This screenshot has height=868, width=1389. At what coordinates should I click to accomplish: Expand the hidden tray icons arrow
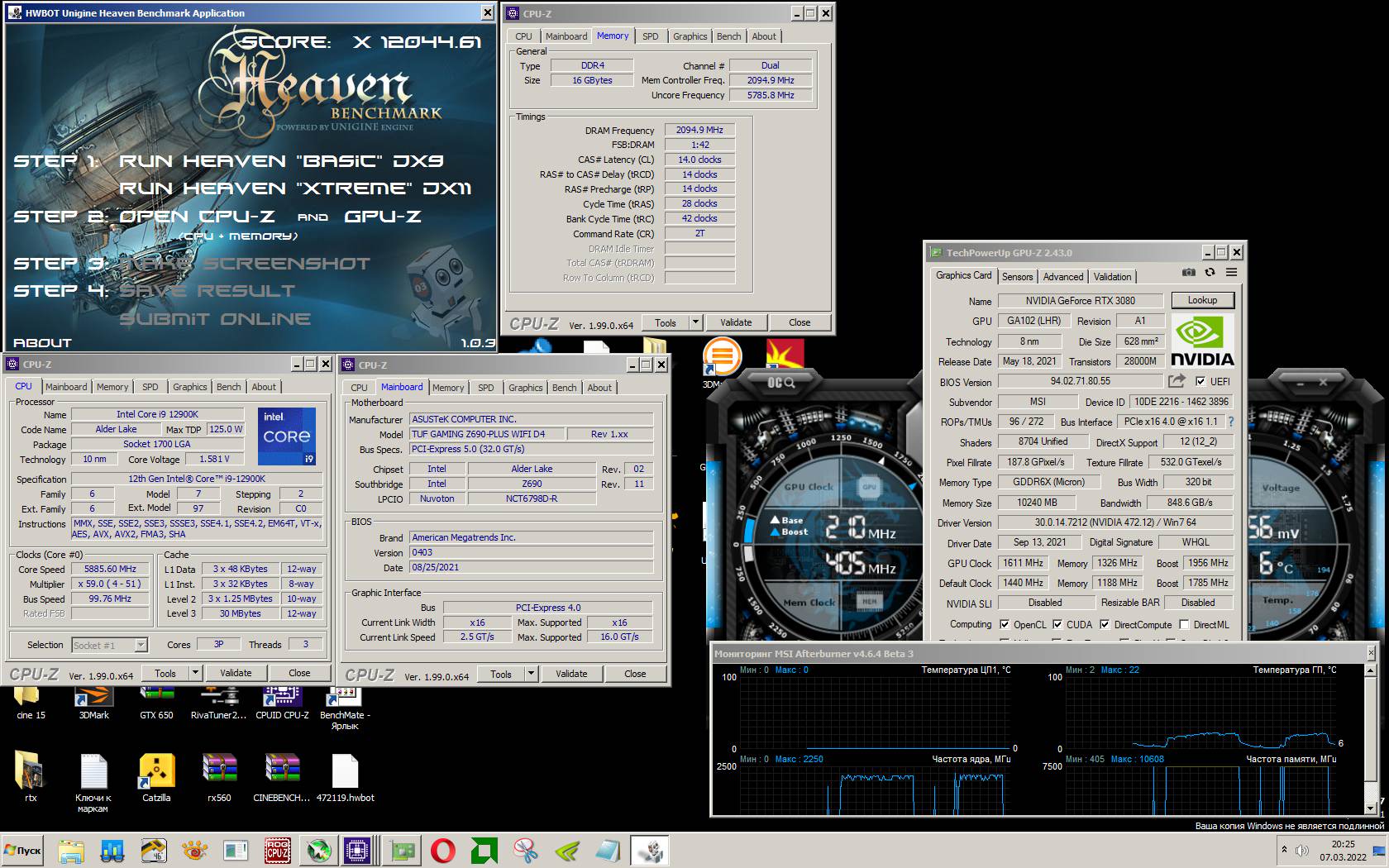(x=1284, y=850)
